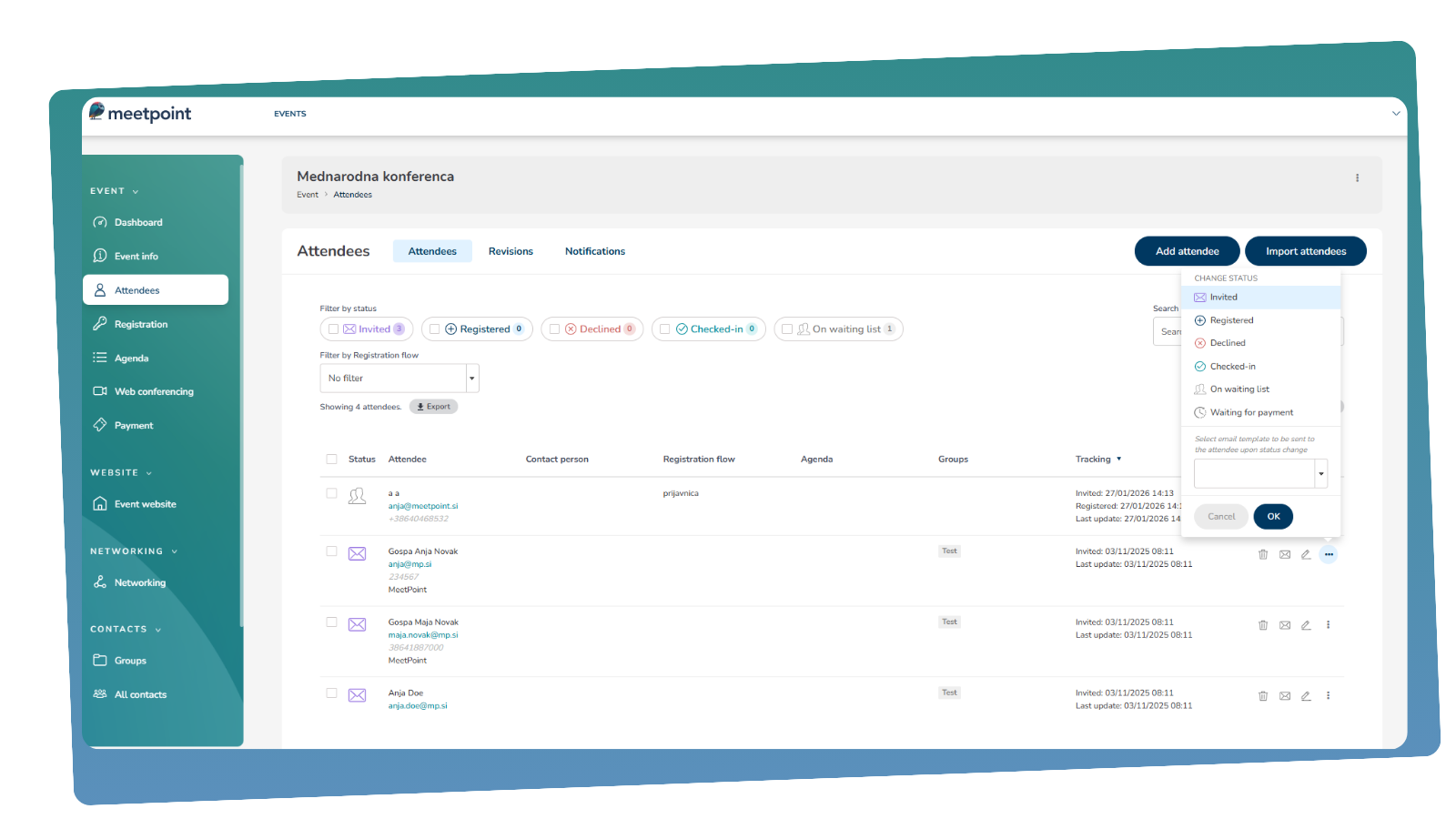Open the page options three-dot menu beside Mednarodna konferenca

[x=1357, y=178]
